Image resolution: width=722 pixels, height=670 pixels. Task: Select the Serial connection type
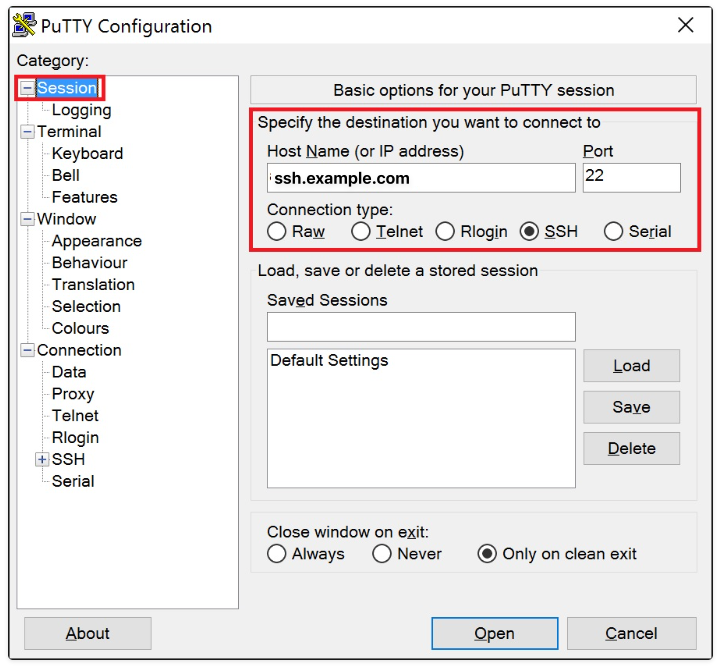(x=614, y=232)
